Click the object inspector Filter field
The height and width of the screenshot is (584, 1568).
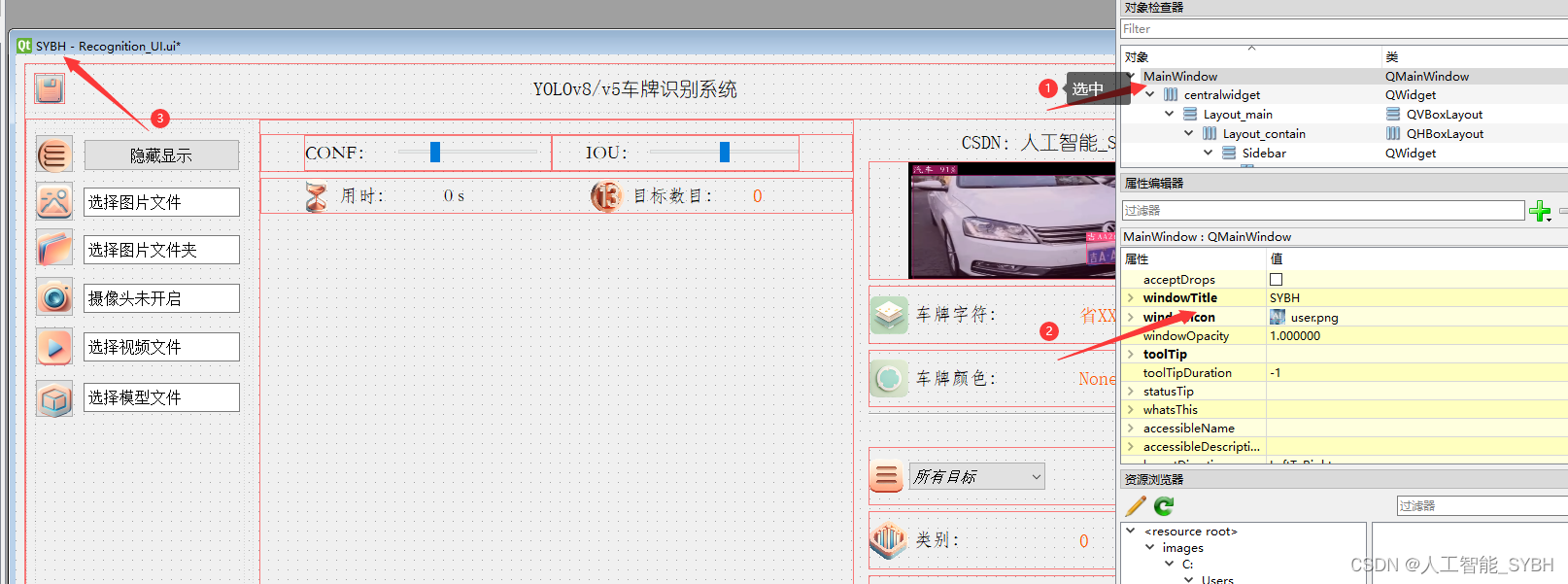pos(1344,29)
